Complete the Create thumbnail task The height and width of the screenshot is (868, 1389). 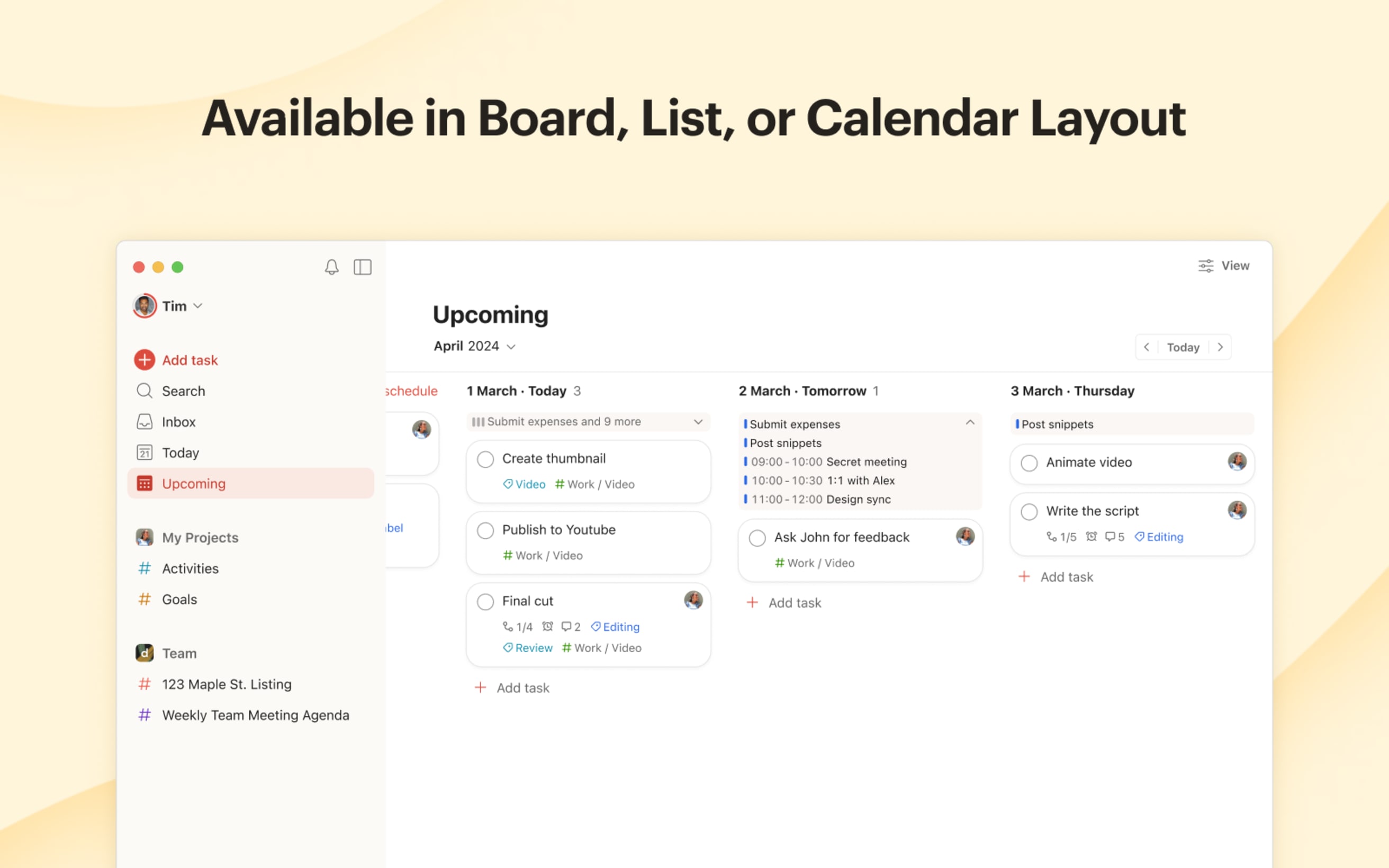[485, 459]
